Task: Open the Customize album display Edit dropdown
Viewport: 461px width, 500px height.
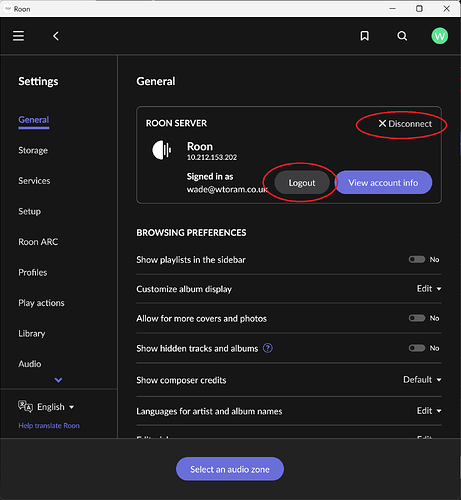Action: coord(429,289)
